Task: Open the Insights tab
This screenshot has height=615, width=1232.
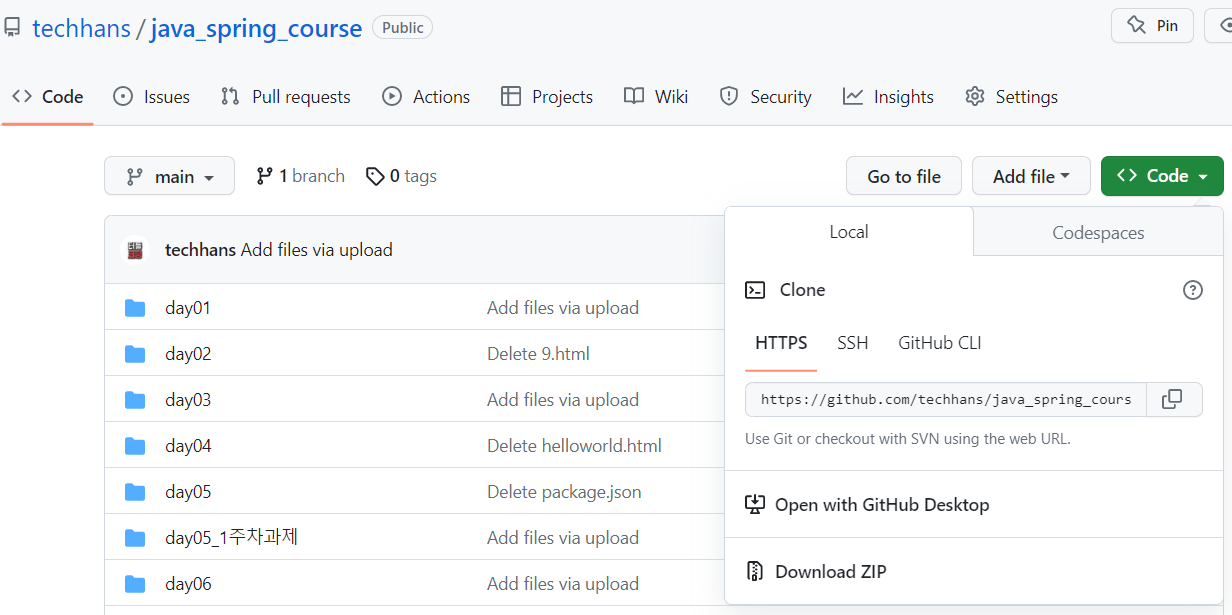Action: click(x=888, y=97)
